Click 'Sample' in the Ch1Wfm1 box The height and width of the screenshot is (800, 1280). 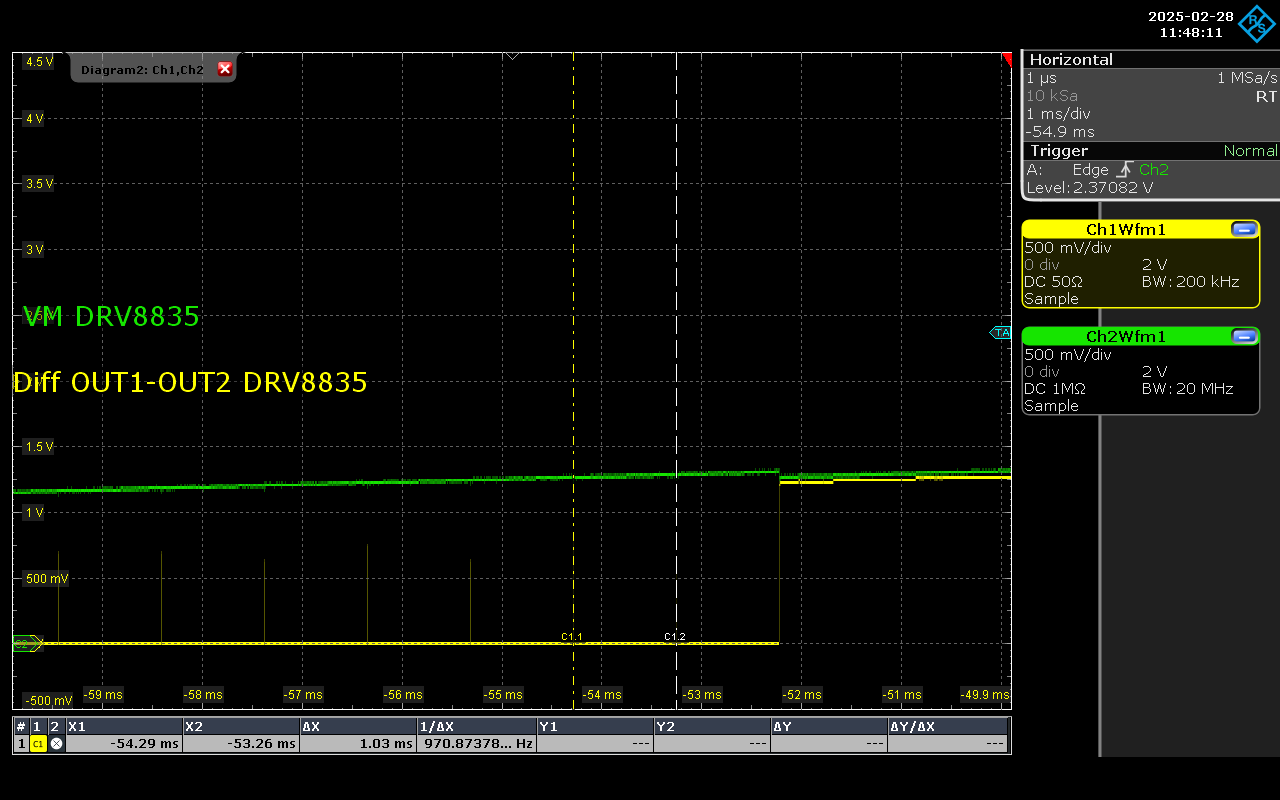(x=1052, y=299)
